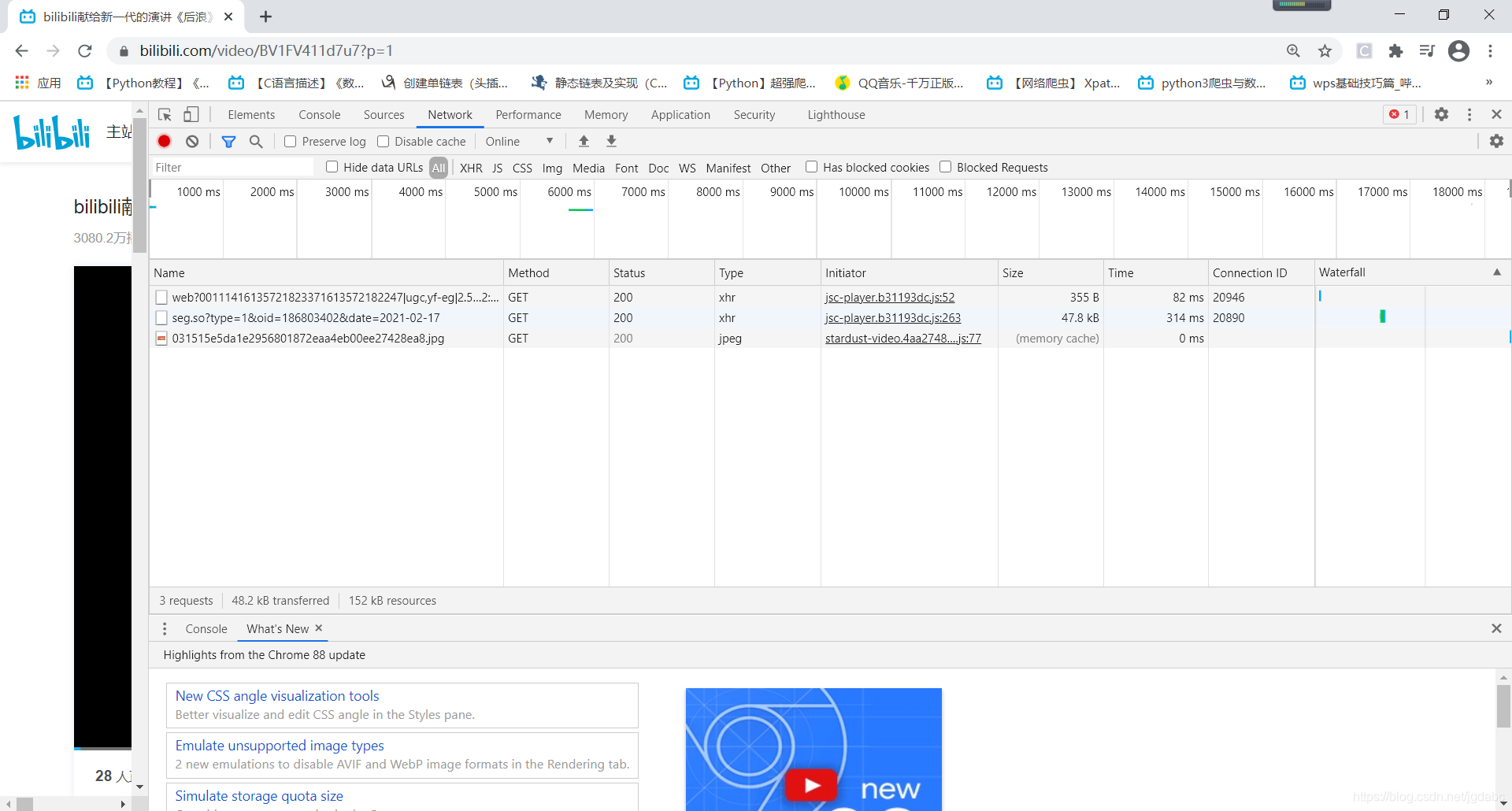This screenshot has height=811, width=1512.
Task: Switch to the Elements tab
Action: (x=251, y=115)
